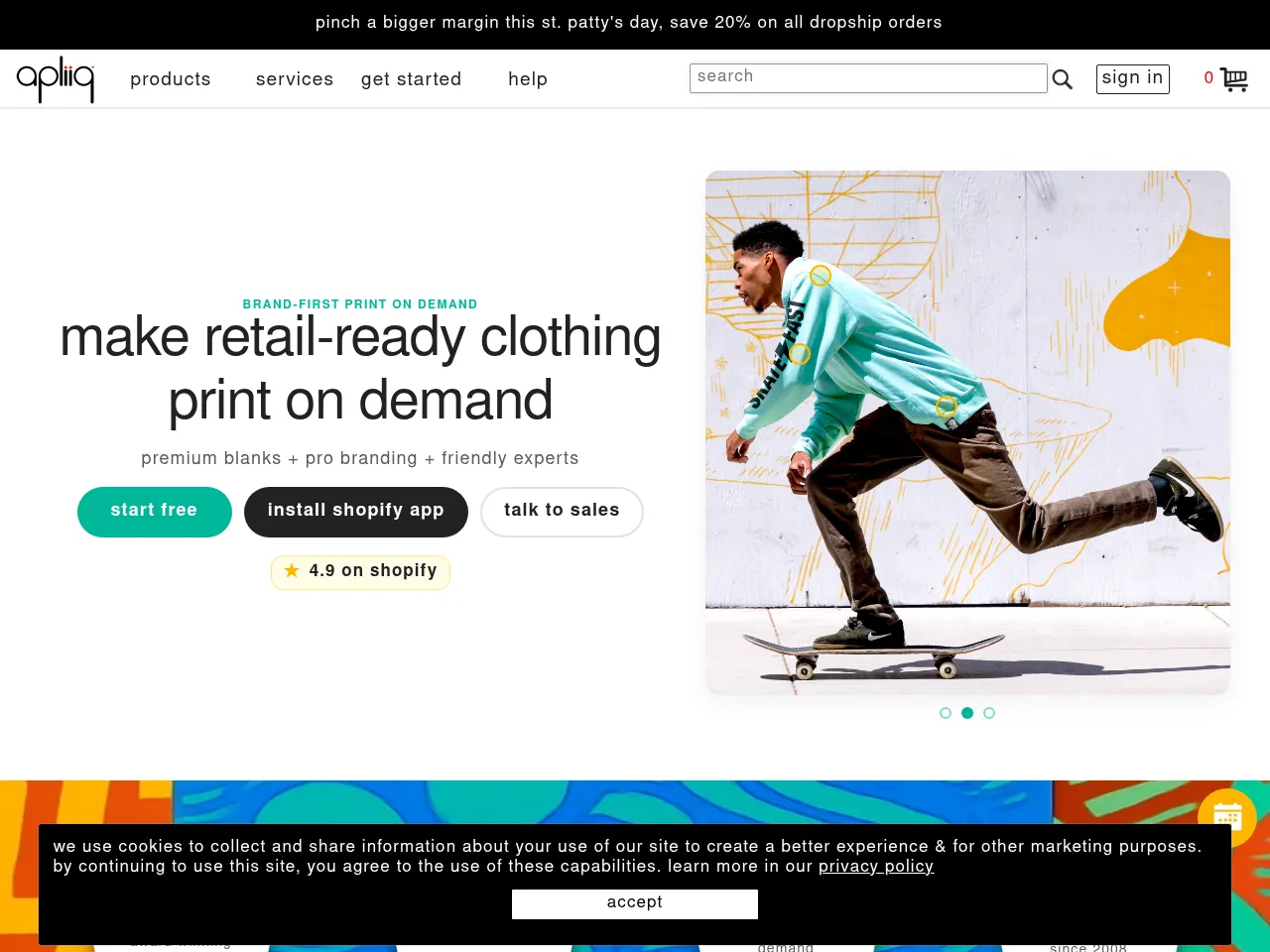
Task: Toggle the active middle carousel indicator
Action: click(x=967, y=713)
